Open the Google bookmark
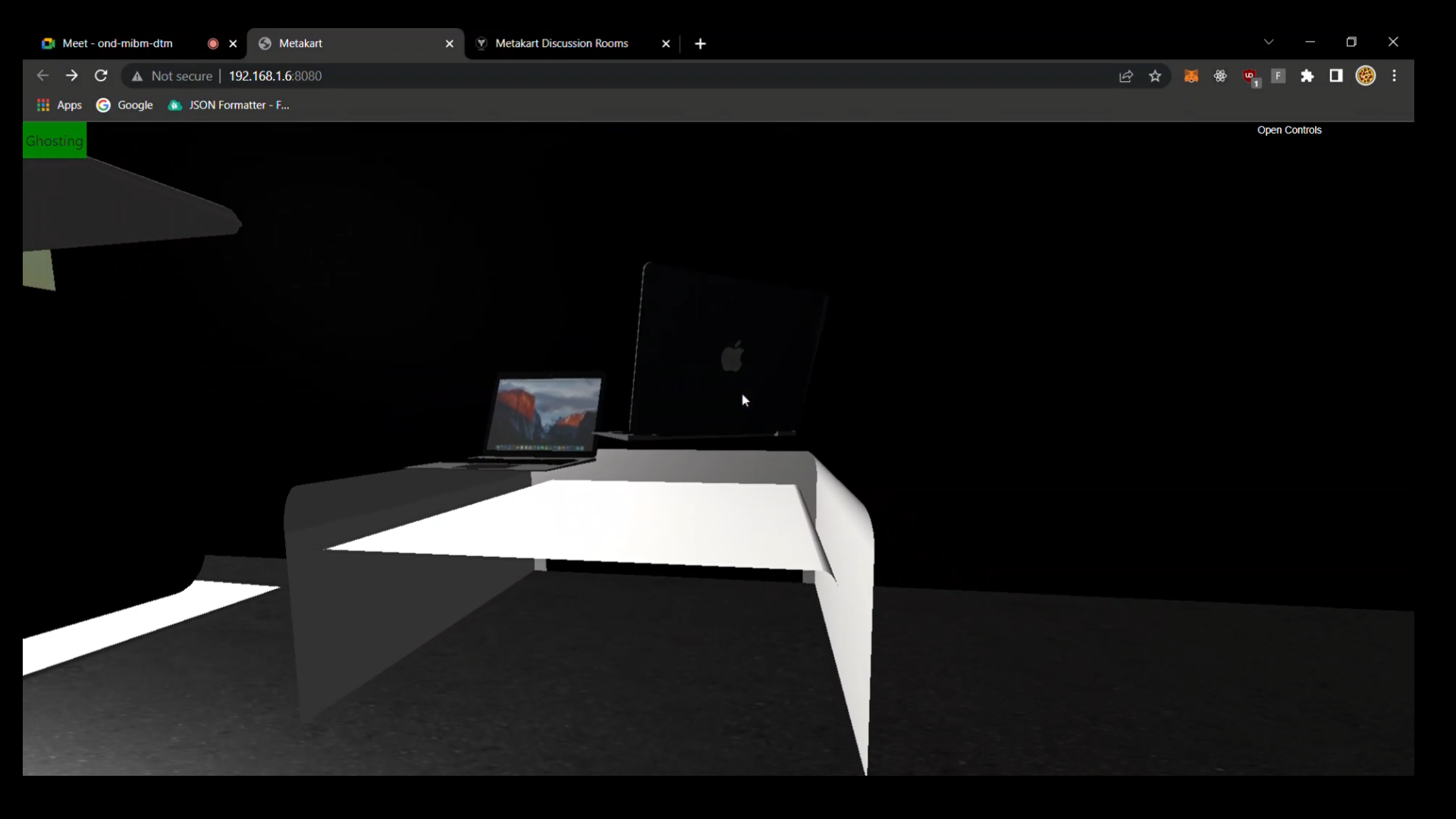 click(125, 105)
